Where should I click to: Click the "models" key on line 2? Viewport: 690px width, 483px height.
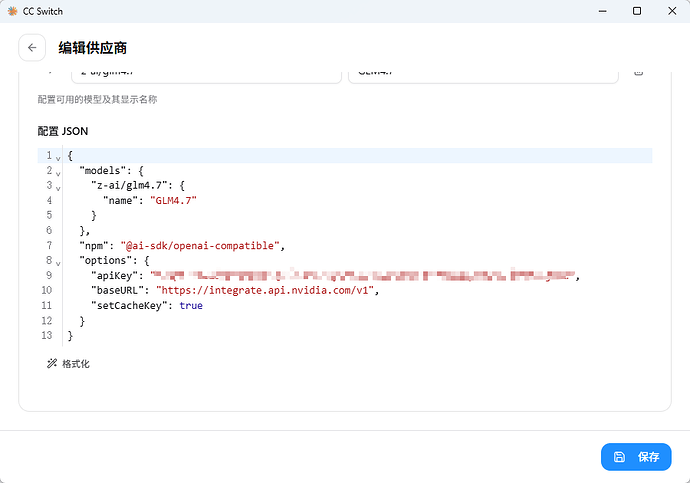click(x=102, y=171)
